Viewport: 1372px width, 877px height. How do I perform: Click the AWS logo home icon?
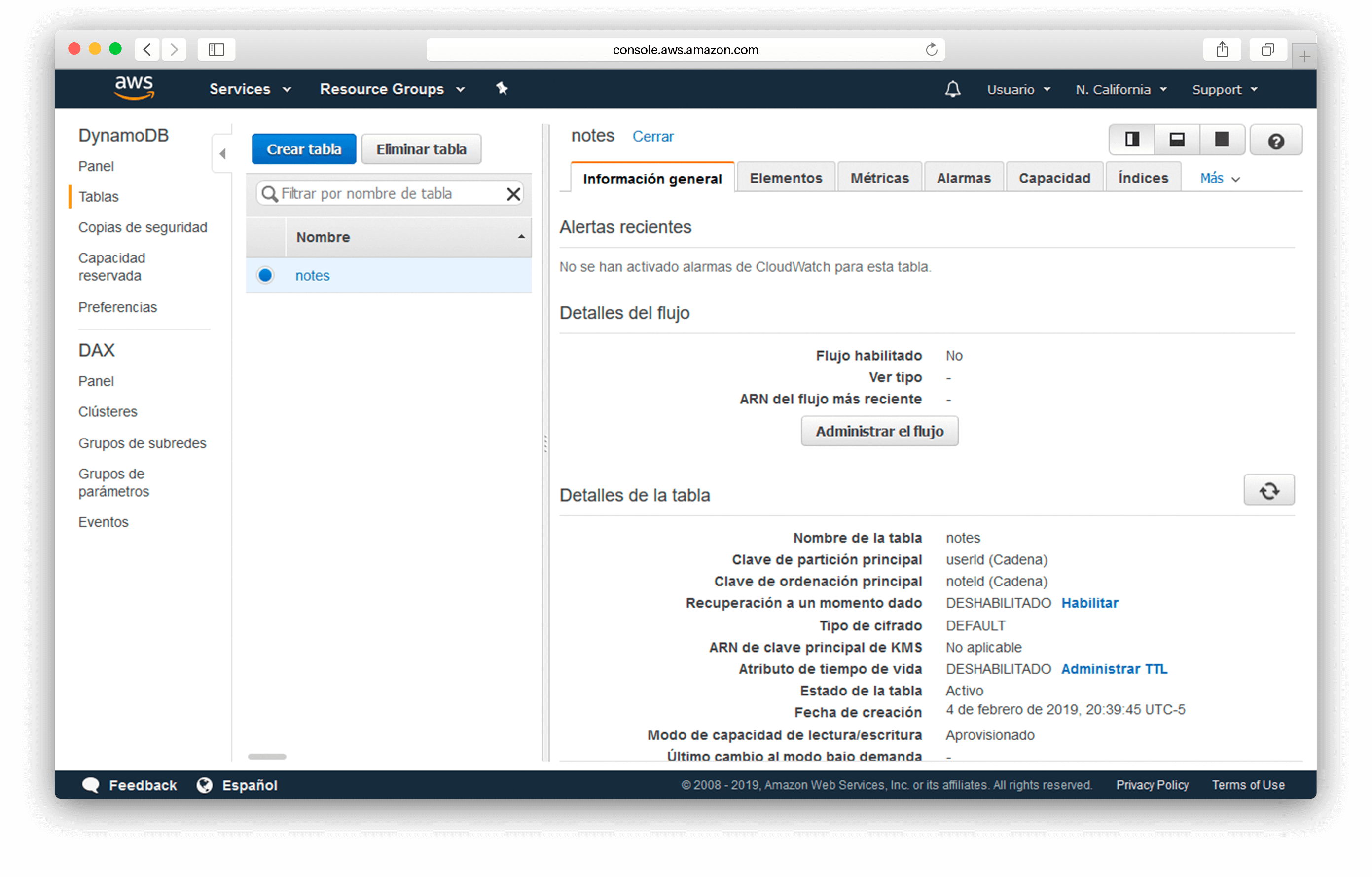tap(134, 88)
